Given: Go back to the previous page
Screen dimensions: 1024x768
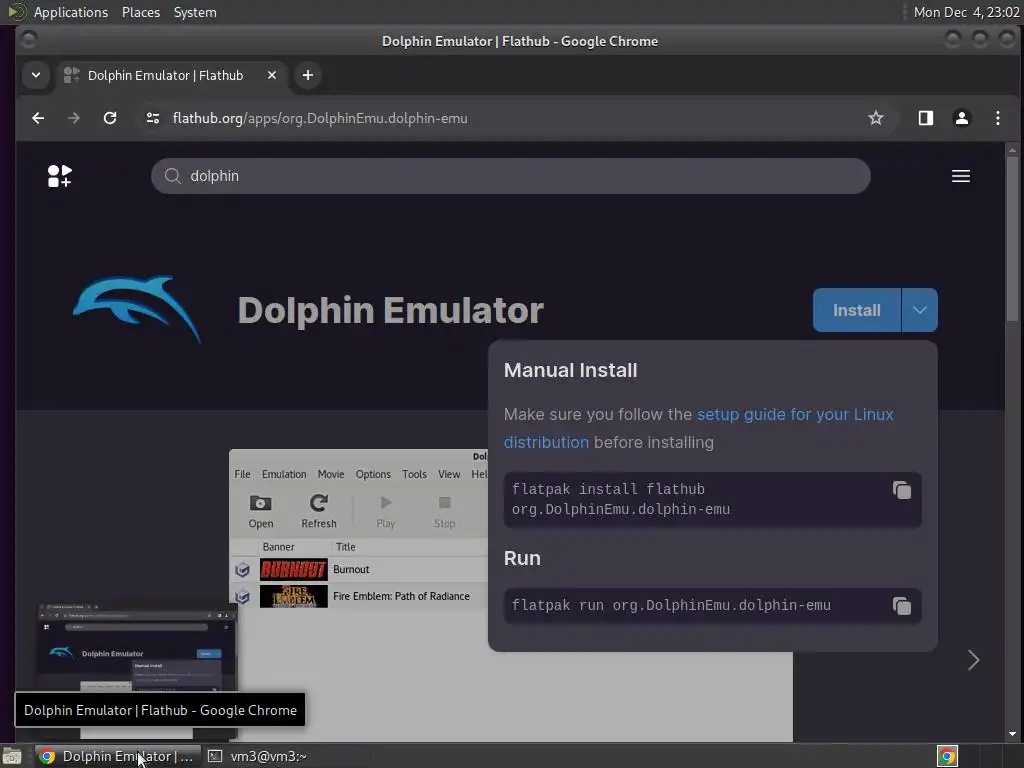Looking at the screenshot, I should point(38,118).
